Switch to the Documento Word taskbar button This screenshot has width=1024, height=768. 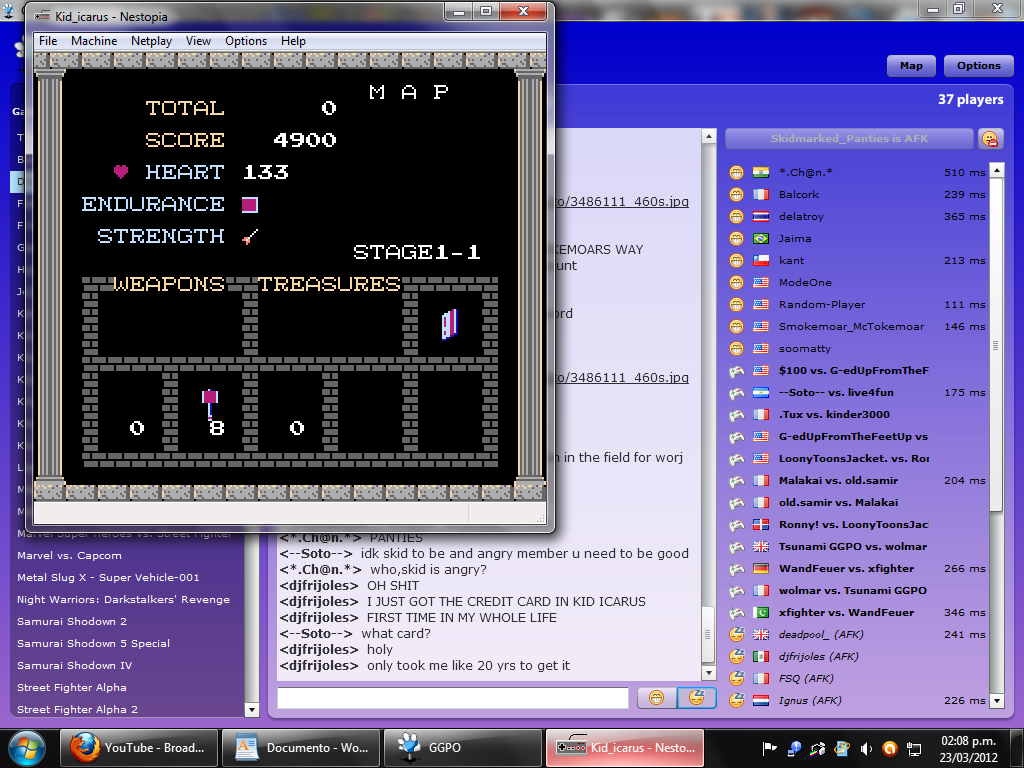[300, 748]
